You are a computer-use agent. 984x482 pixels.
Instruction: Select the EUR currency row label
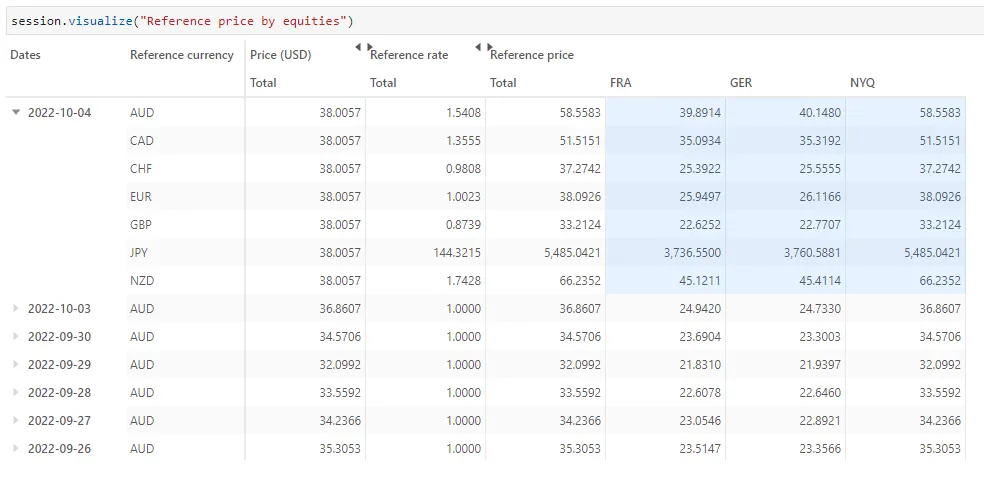(x=141, y=197)
